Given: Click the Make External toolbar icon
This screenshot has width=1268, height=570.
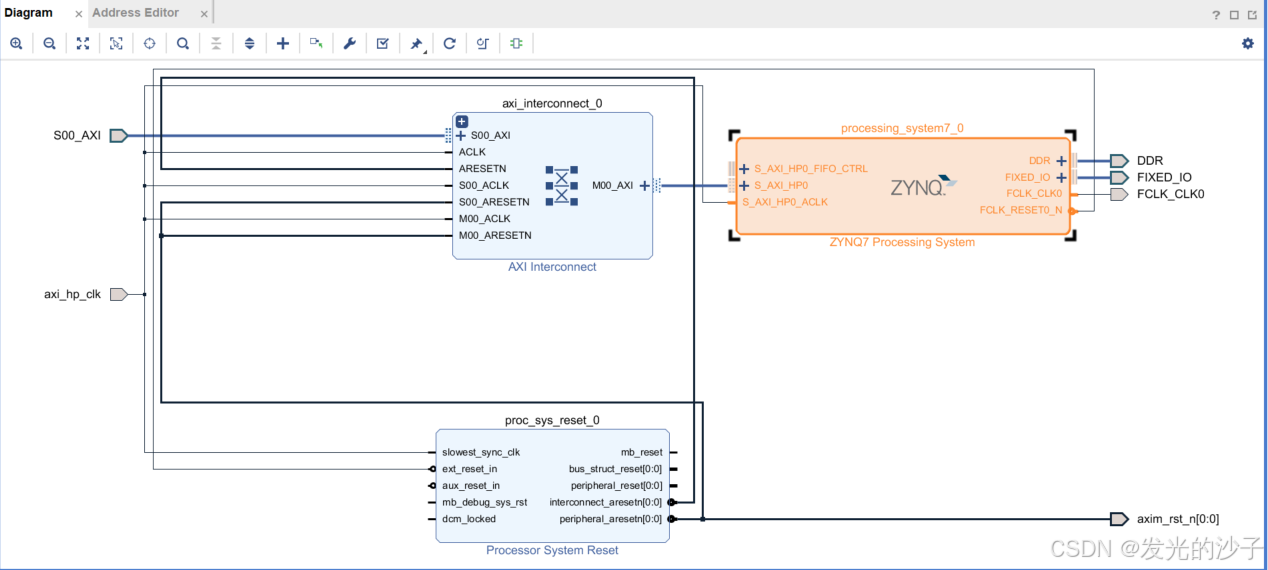Looking at the screenshot, I should click(x=316, y=43).
